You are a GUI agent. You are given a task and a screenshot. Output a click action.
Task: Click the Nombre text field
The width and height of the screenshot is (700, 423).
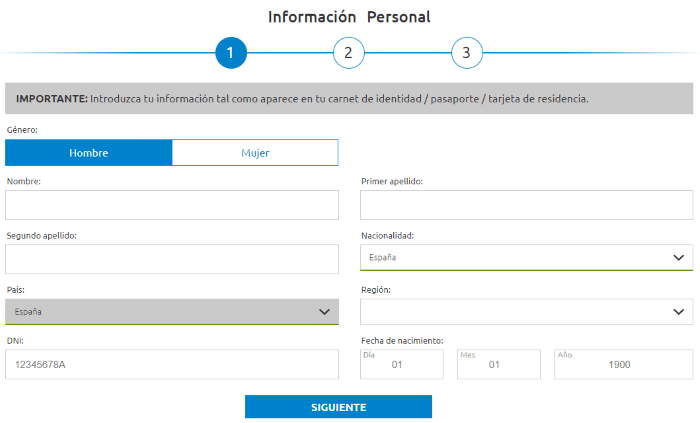click(172, 205)
